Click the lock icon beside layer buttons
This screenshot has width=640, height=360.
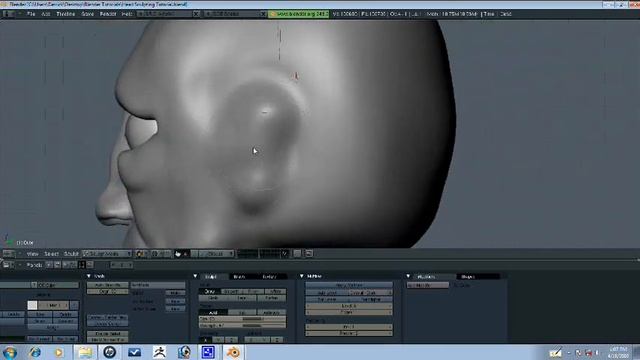(x=297, y=254)
